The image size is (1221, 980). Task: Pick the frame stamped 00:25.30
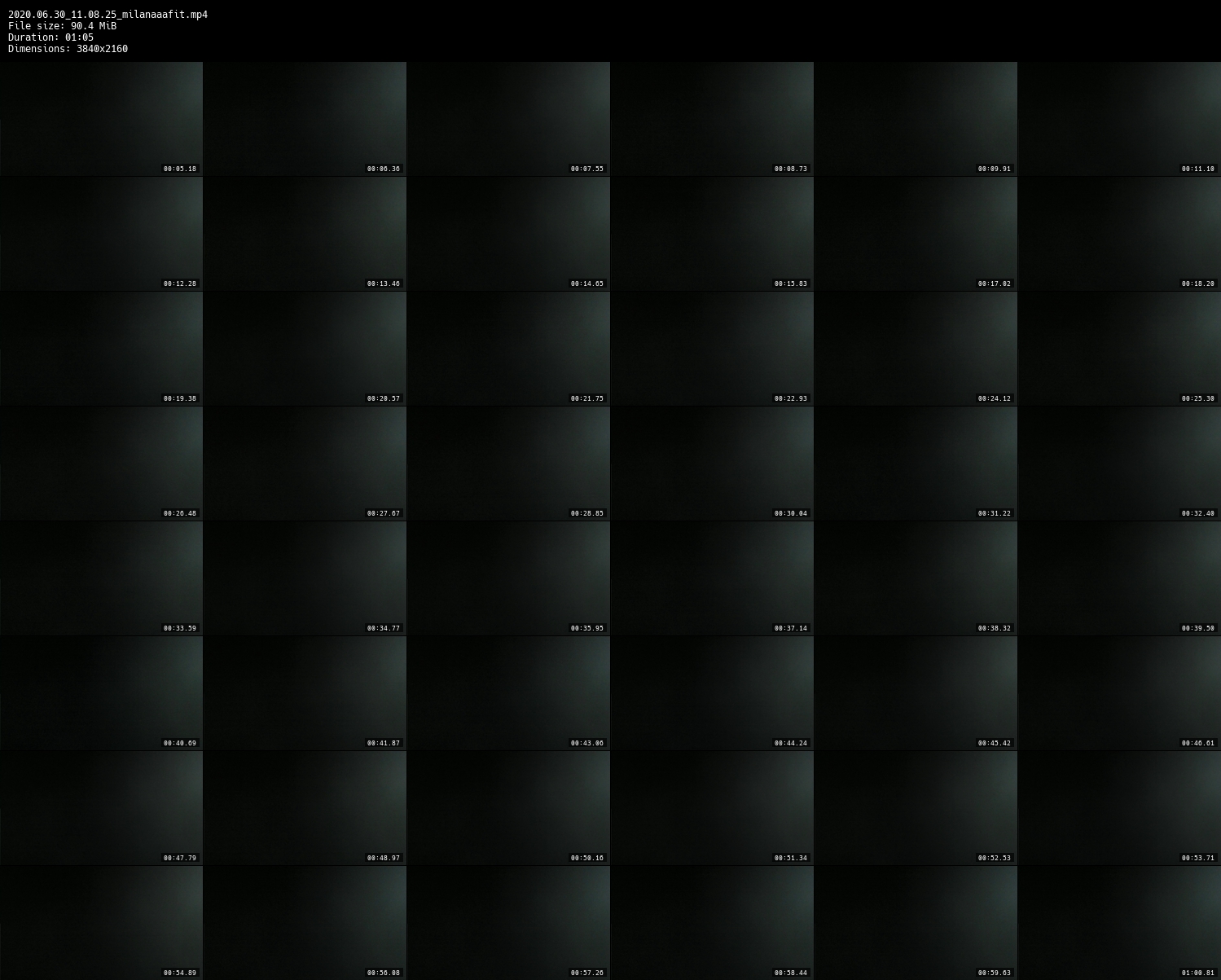(x=1119, y=349)
